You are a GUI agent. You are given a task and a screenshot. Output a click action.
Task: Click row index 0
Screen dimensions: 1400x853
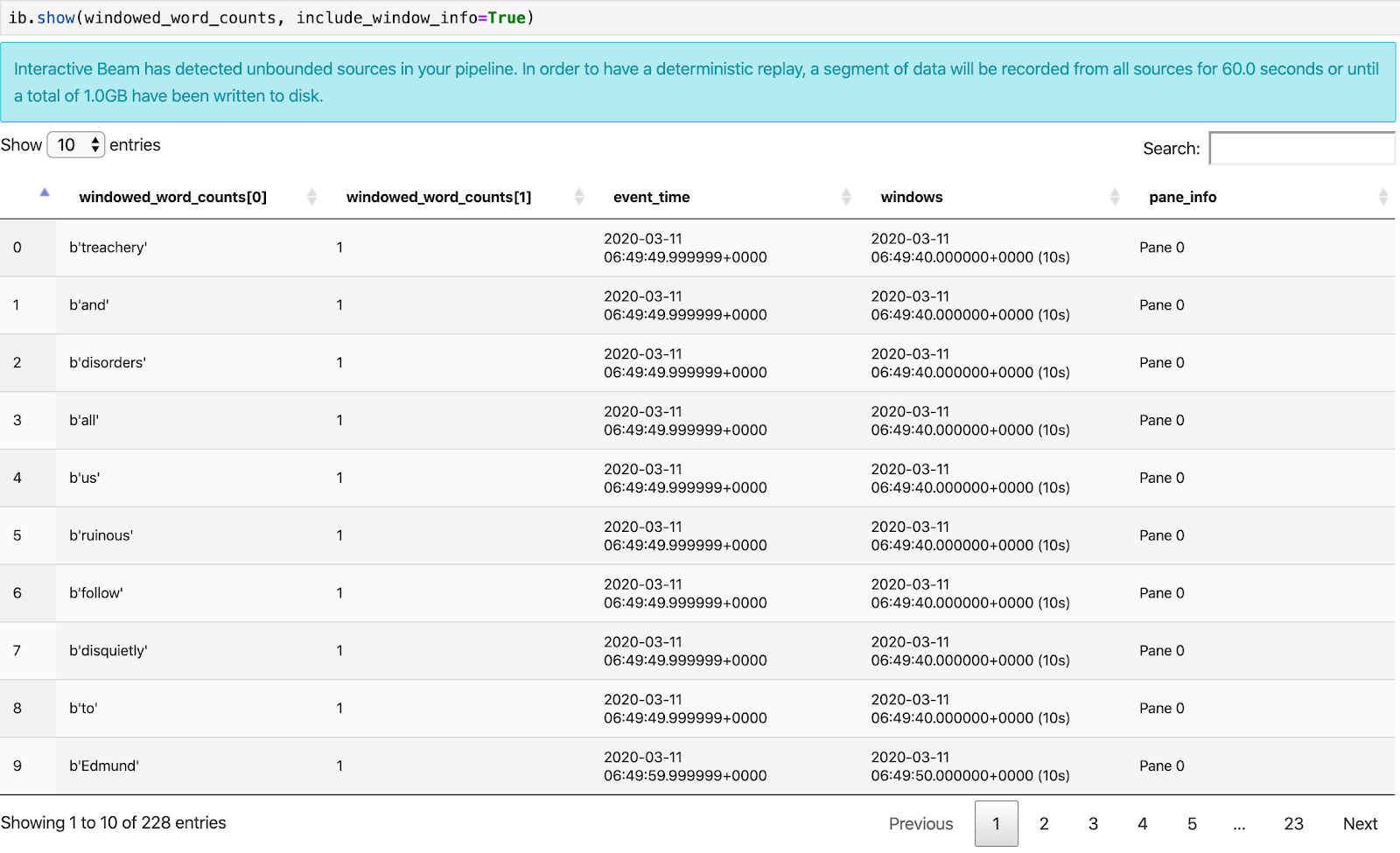click(17, 248)
